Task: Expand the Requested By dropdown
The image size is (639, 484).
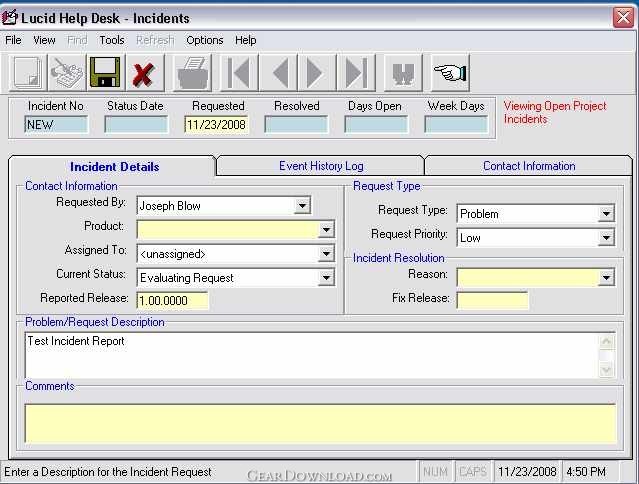Action: [x=302, y=206]
